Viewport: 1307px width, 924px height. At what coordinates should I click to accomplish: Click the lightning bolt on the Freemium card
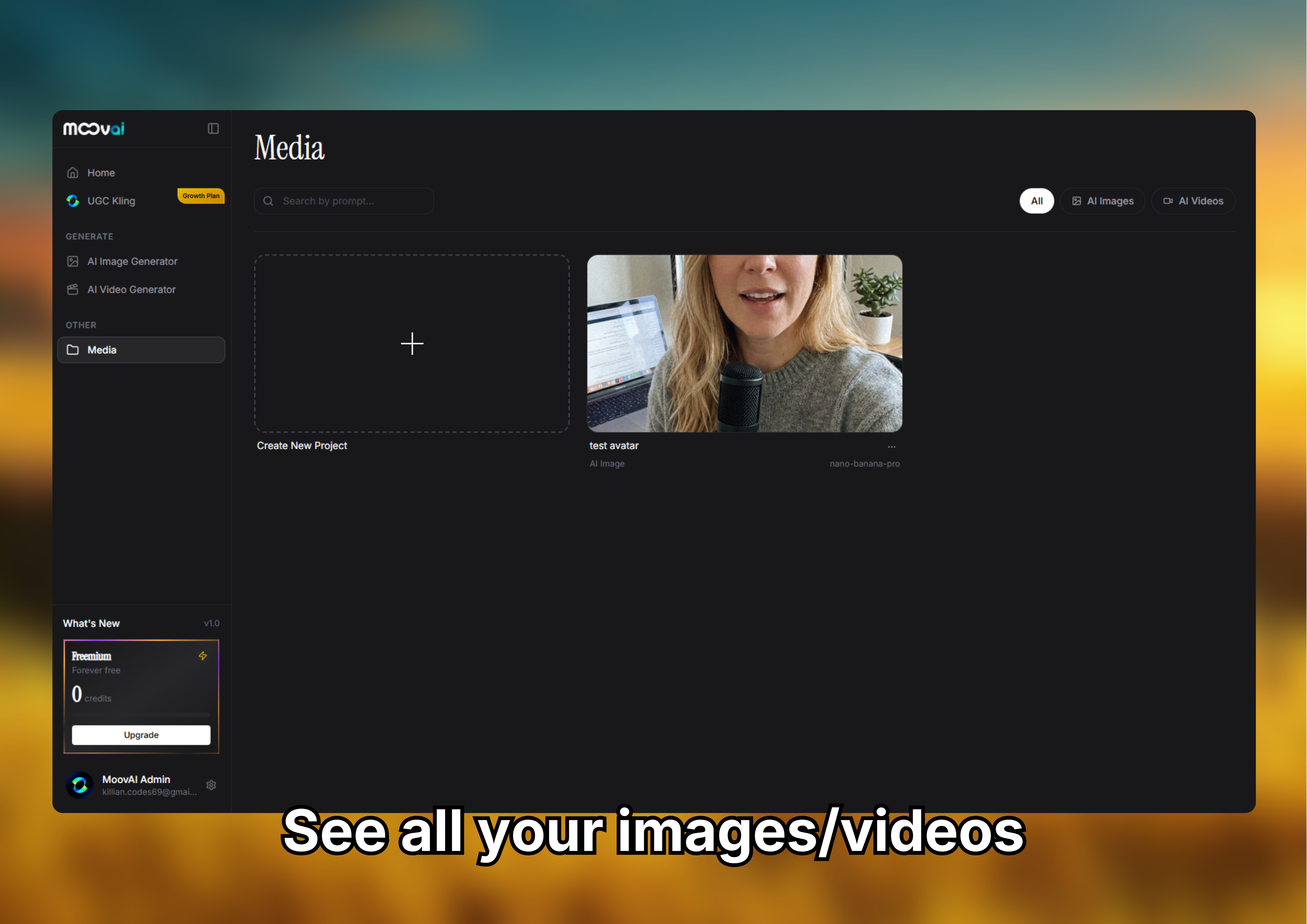click(x=203, y=655)
